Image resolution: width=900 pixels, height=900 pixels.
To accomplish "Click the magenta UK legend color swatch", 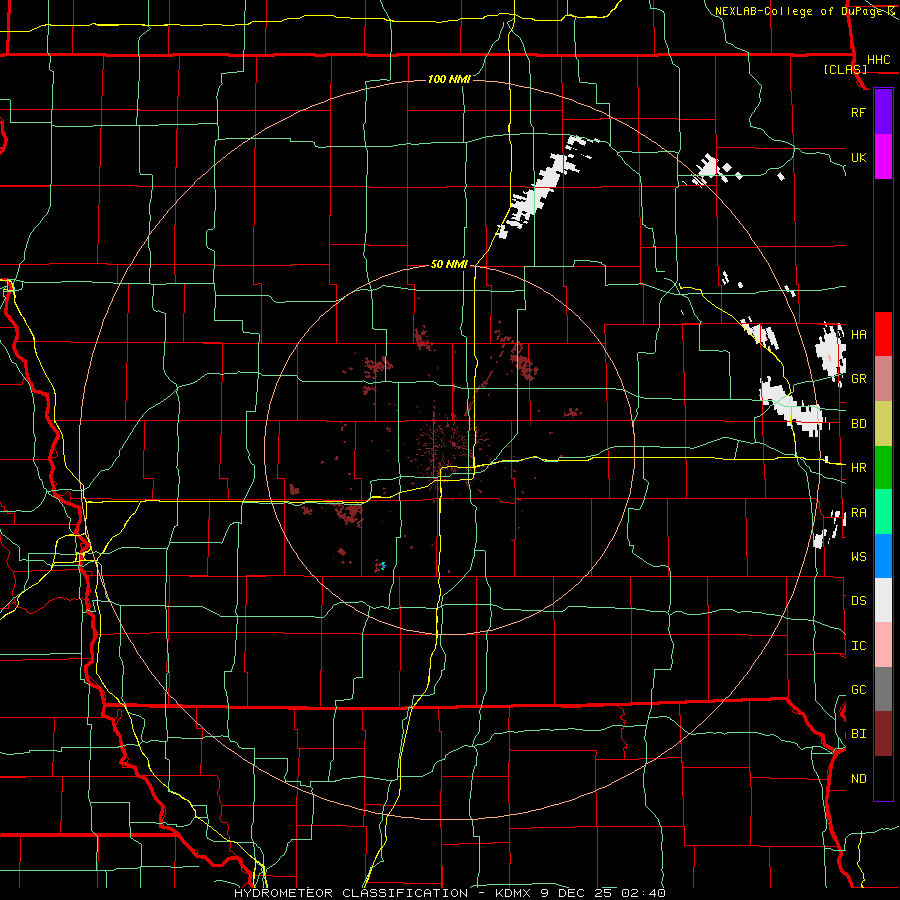I will click(x=883, y=157).
